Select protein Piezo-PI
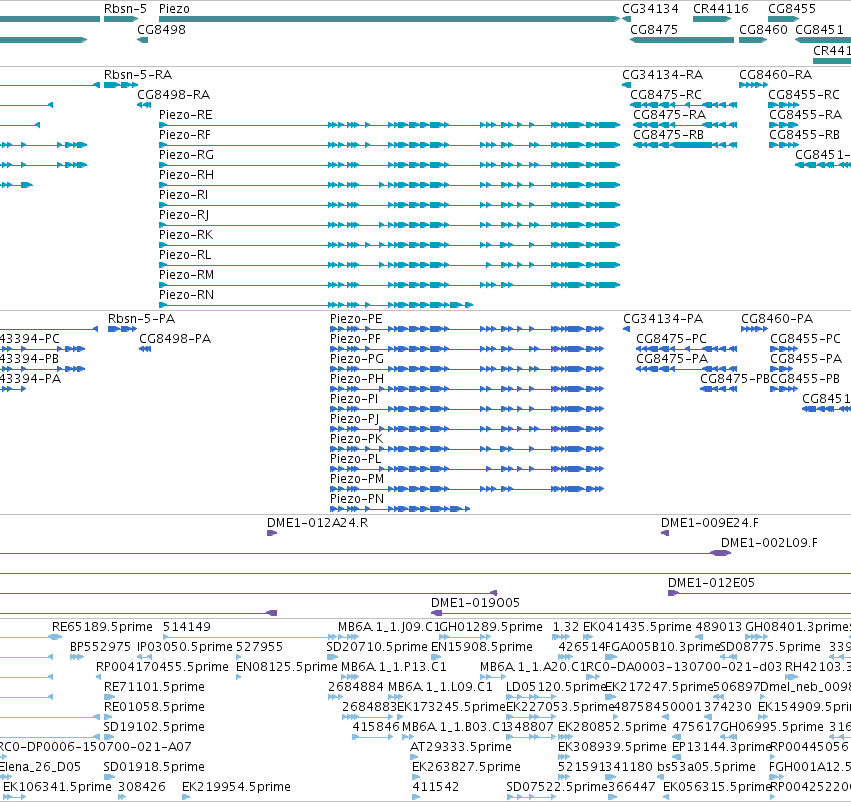This screenshot has width=851, height=802. tap(467, 409)
